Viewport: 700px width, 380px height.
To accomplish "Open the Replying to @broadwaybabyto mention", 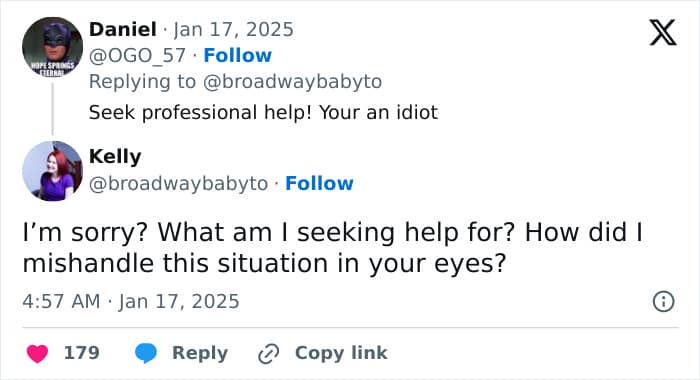I will [293, 82].
